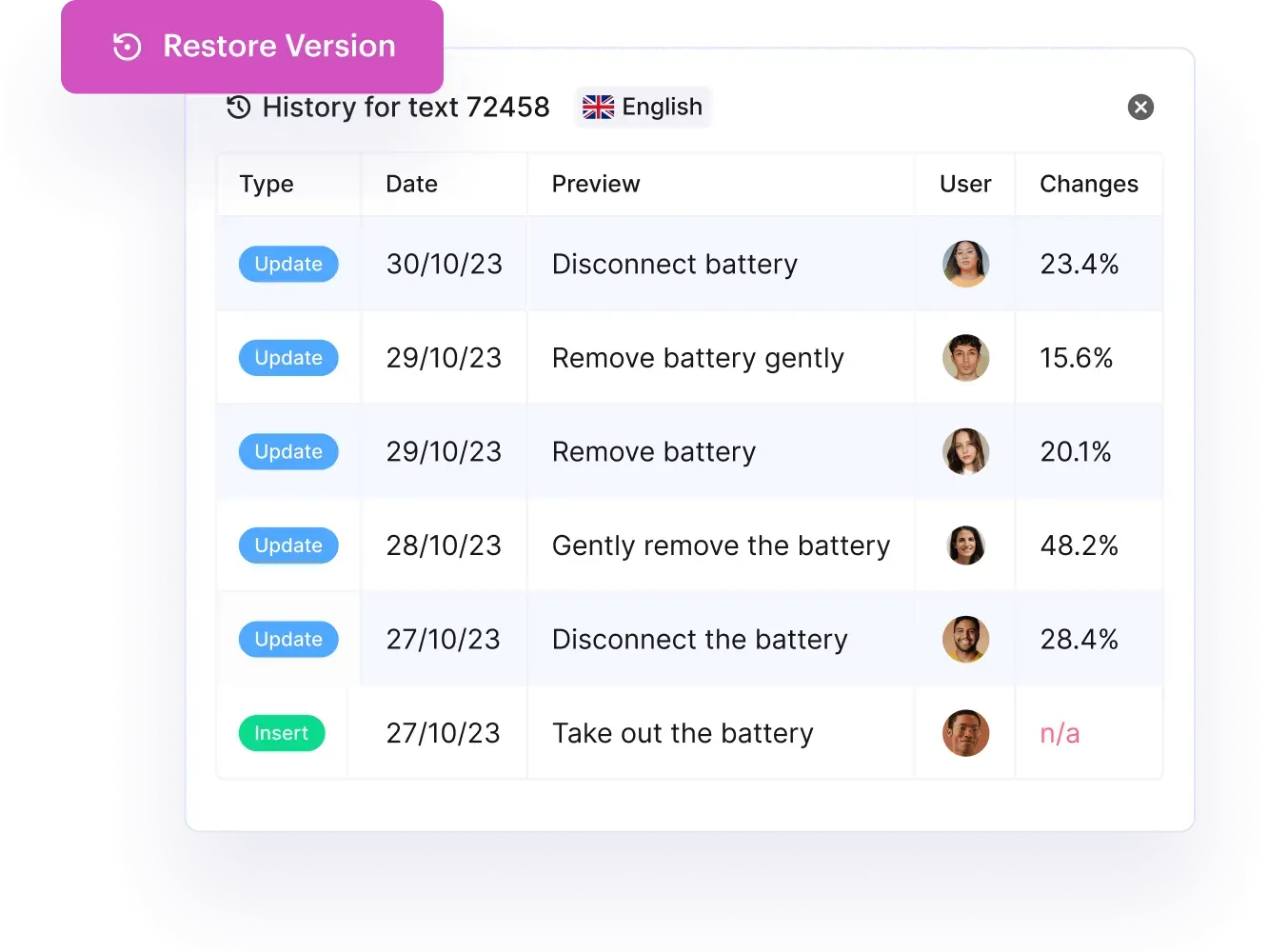This screenshot has height=952, width=1268.
Task: Click Update badge for Remove battery gently
Action: (x=288, y=358)
